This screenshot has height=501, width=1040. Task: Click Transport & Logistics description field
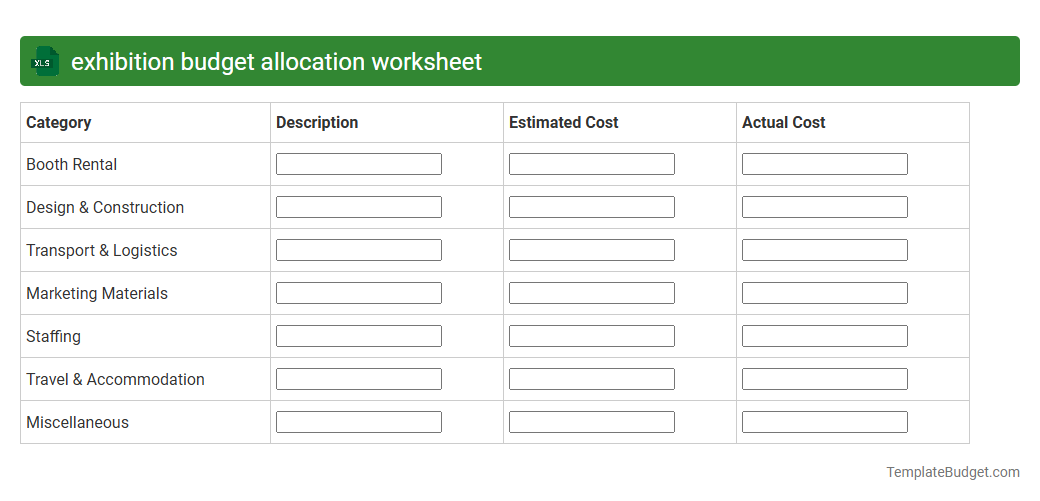tap(359, 250)
